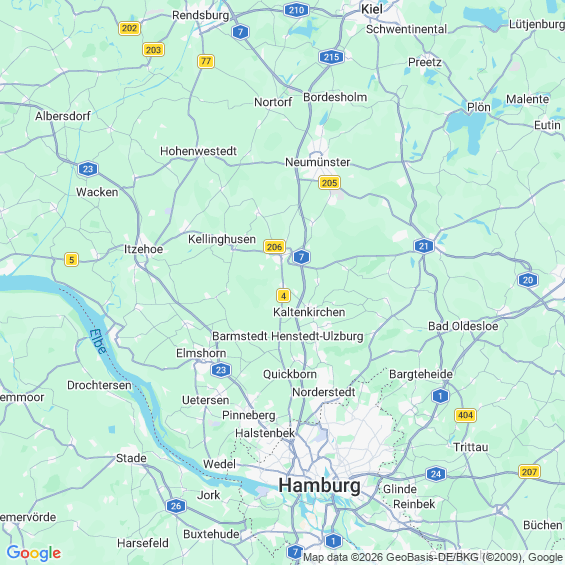Click the A 24 highway shield
The image size is (565, 565).
click(x=436, y=474)
